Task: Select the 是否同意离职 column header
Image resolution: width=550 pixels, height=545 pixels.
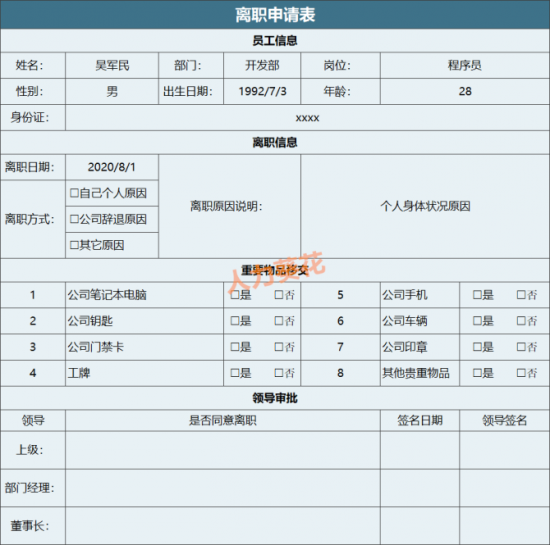Action: [x=223, y=420]
